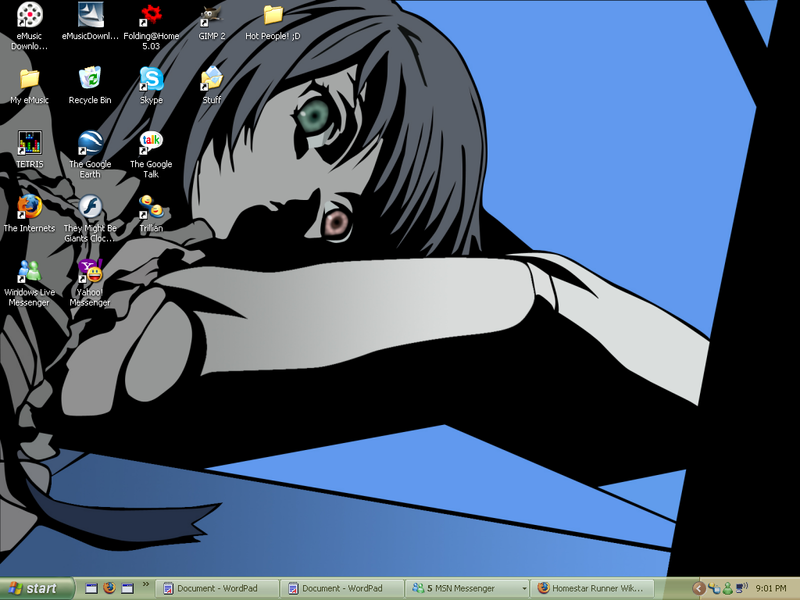Show hidden tray icons with round arrow
Image resolution: width=800 pixels, height=600 pixels.
pos(699,588)
